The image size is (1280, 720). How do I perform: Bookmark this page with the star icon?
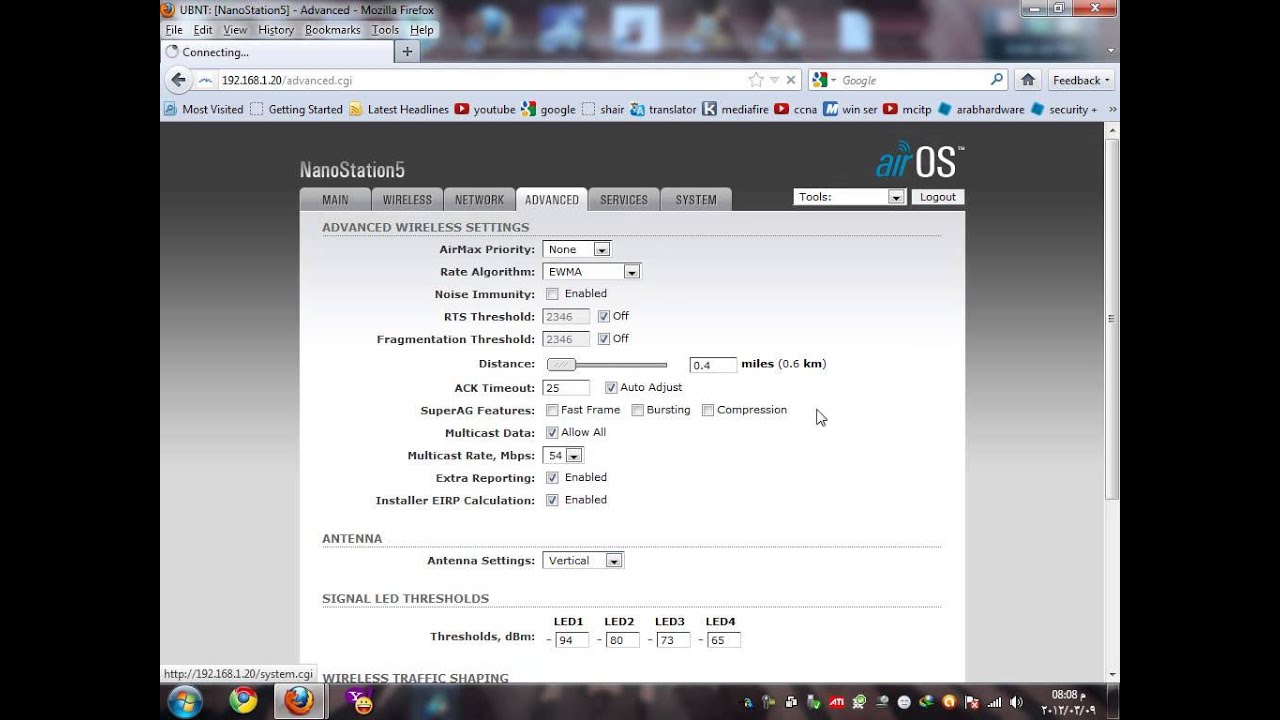pos(756,80)
